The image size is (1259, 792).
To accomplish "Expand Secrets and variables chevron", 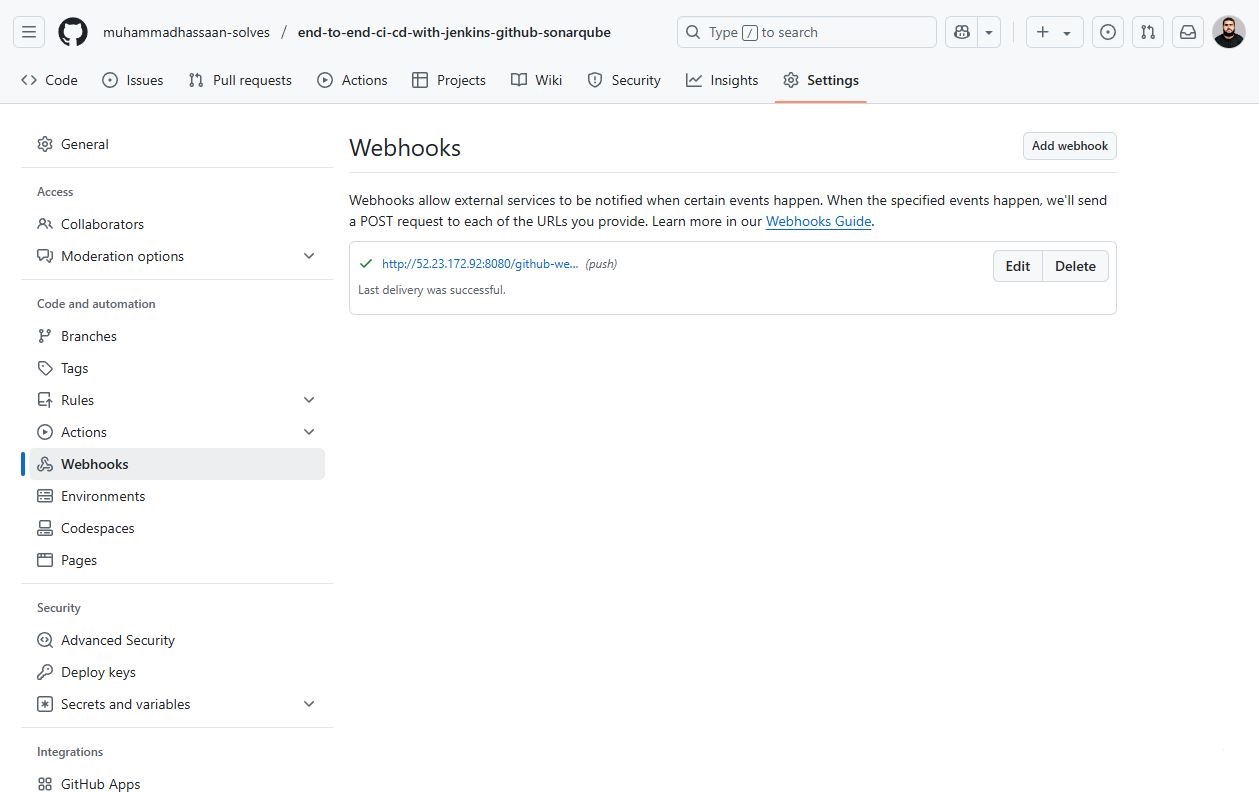I will 309,704.
